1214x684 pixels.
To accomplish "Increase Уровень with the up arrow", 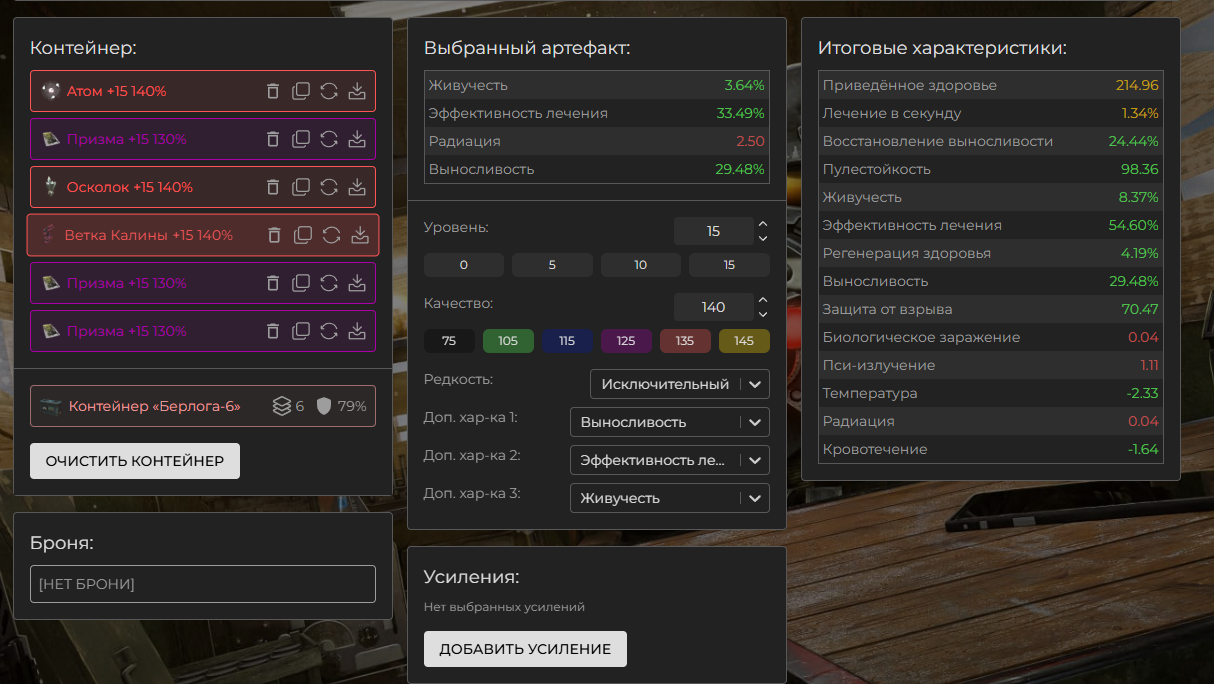I will click(x=763, y=224).
